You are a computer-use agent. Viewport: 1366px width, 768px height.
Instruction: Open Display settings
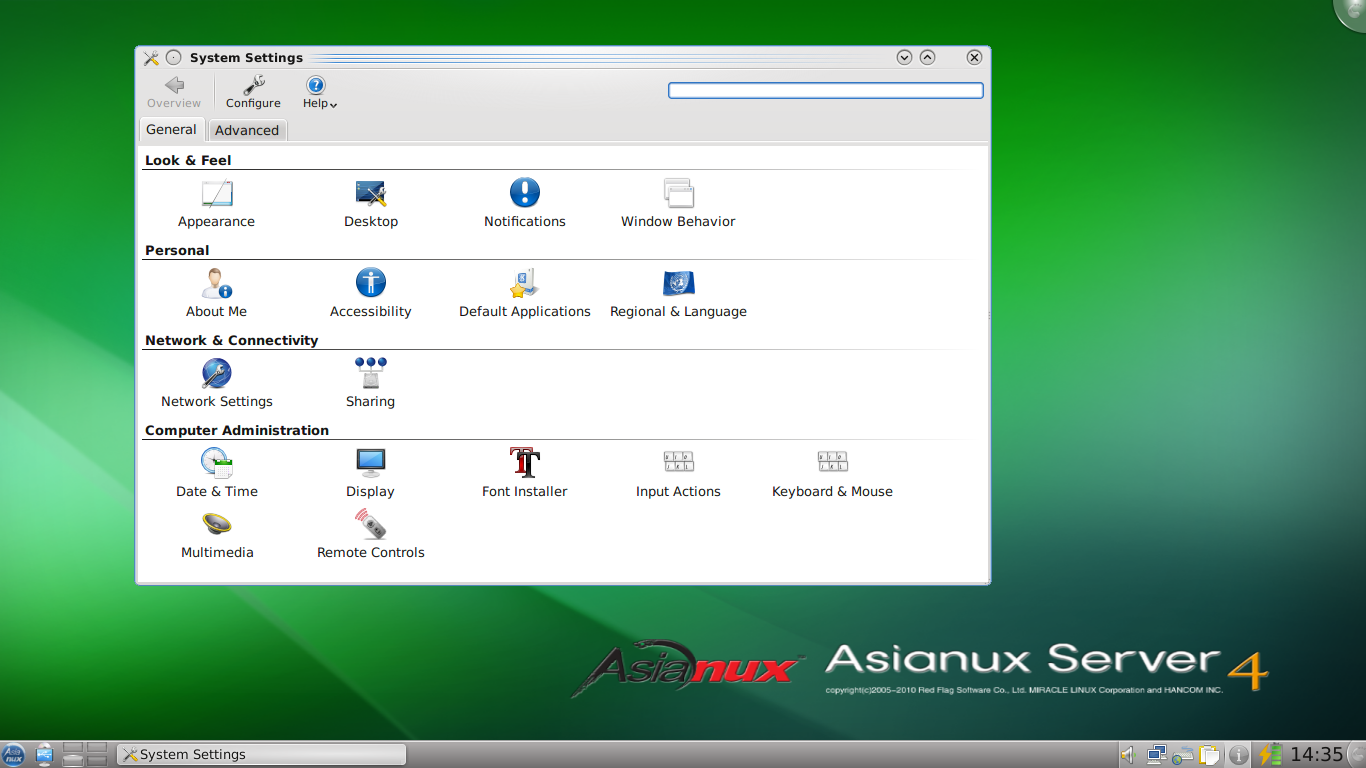pos(371,474)
